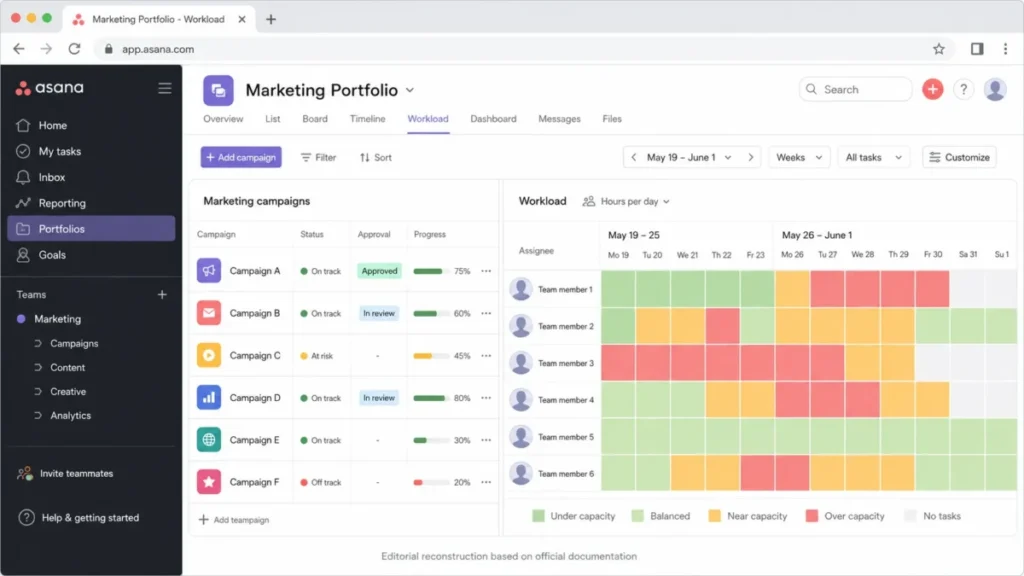Open Campaign A more options ellipsis
The image size is (1024, 576).
coord(486,271)
